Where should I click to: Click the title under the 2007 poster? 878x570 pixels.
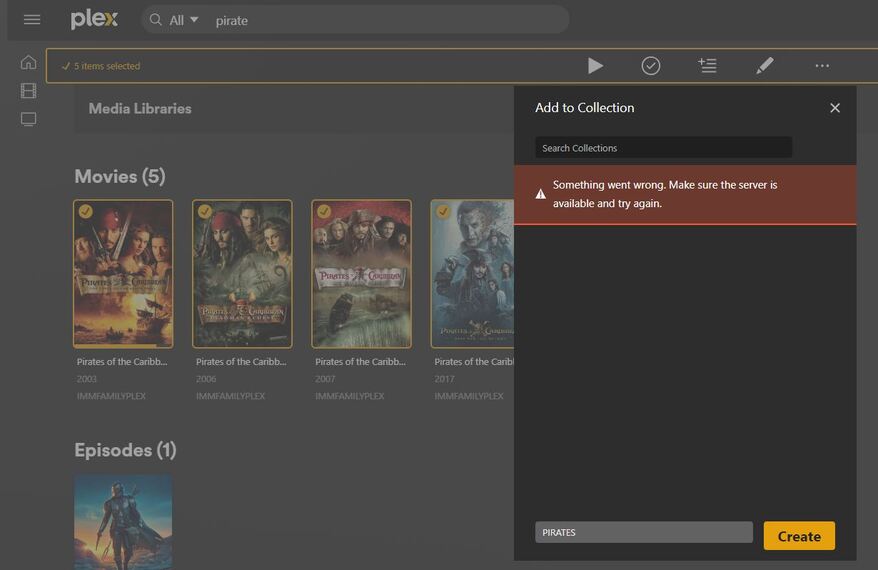361,362
